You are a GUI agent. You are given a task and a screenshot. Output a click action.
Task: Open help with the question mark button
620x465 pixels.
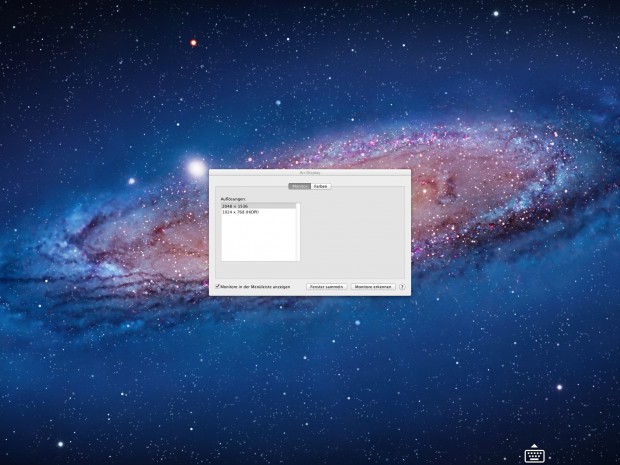click(x=402, y=287)
